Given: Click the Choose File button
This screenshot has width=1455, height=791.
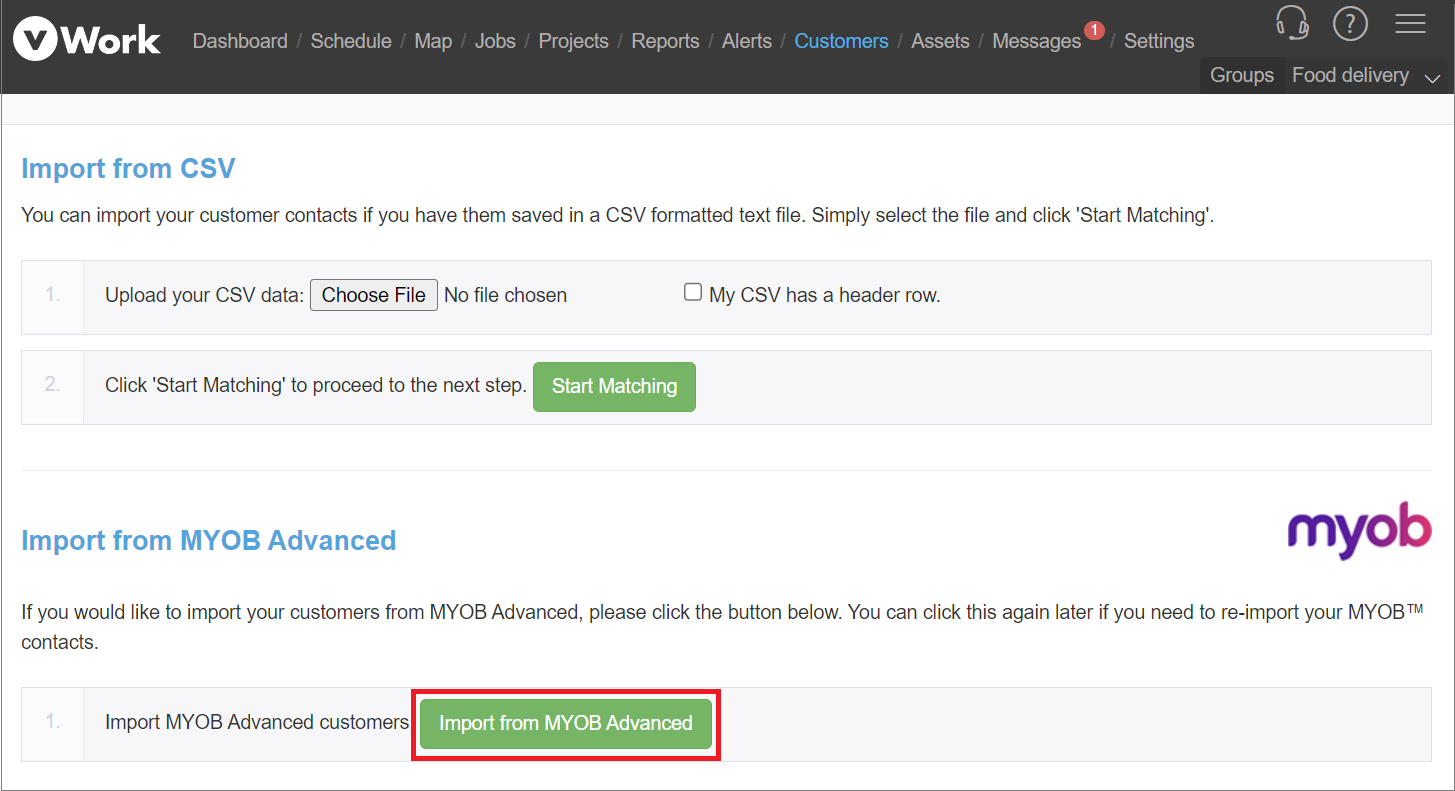Looking at the screenshot, I should pos(374,295).
